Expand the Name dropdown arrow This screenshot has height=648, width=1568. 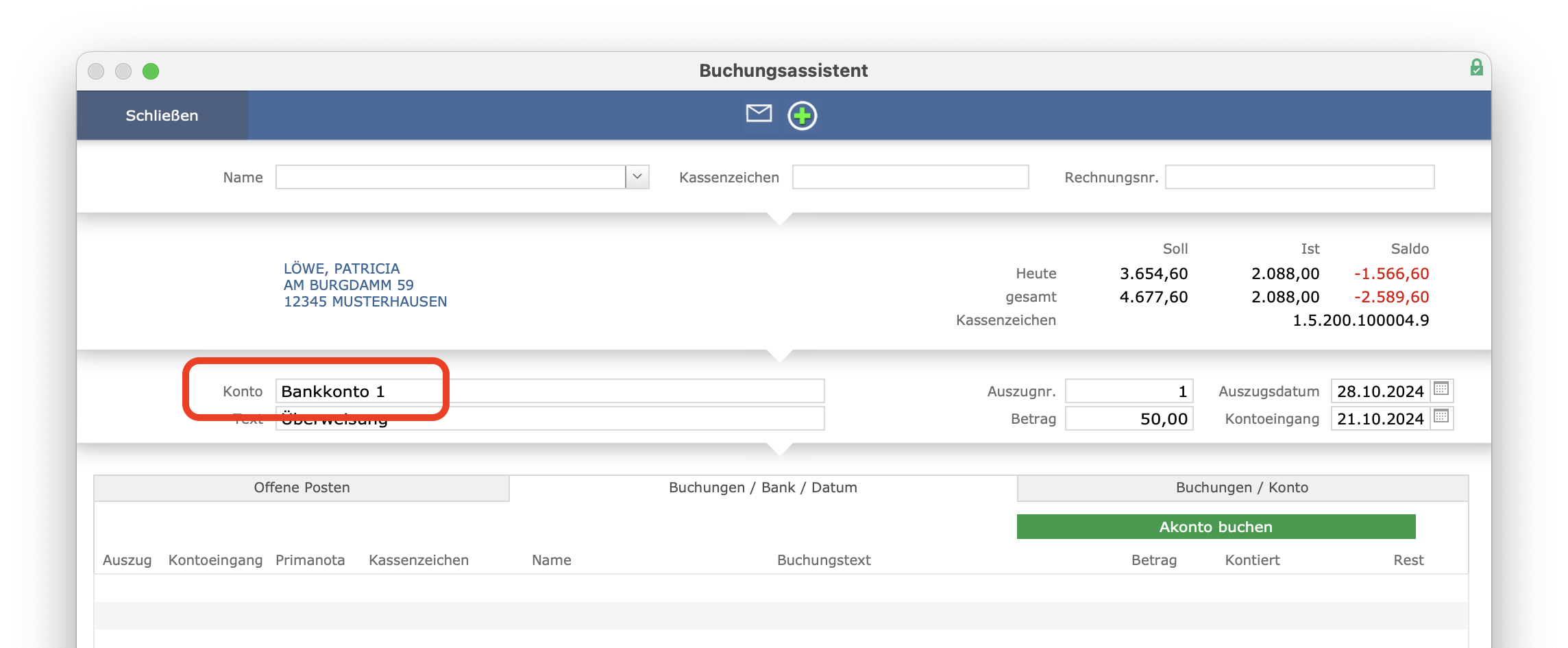637,177
